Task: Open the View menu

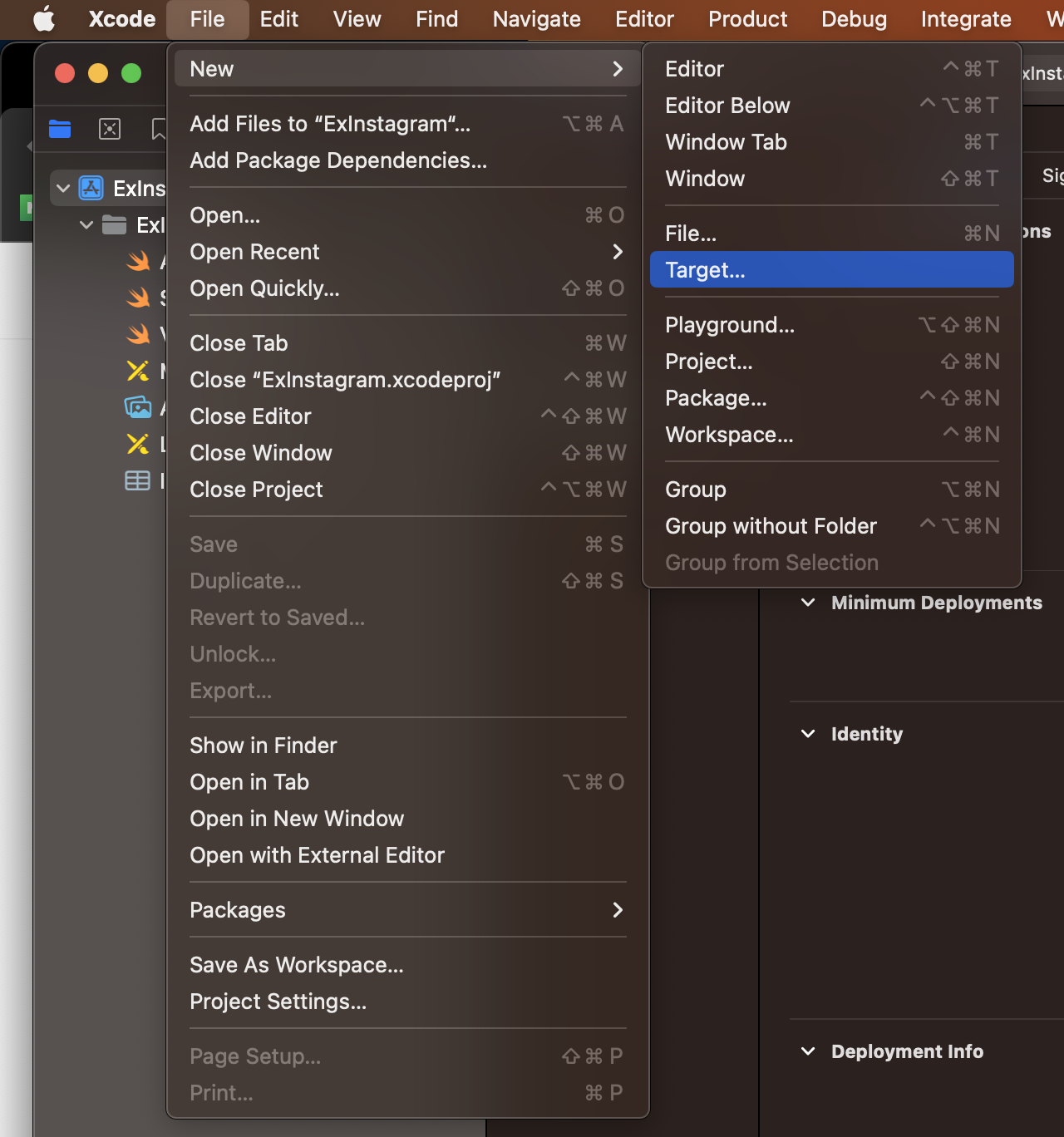Action: coord(357,18)
